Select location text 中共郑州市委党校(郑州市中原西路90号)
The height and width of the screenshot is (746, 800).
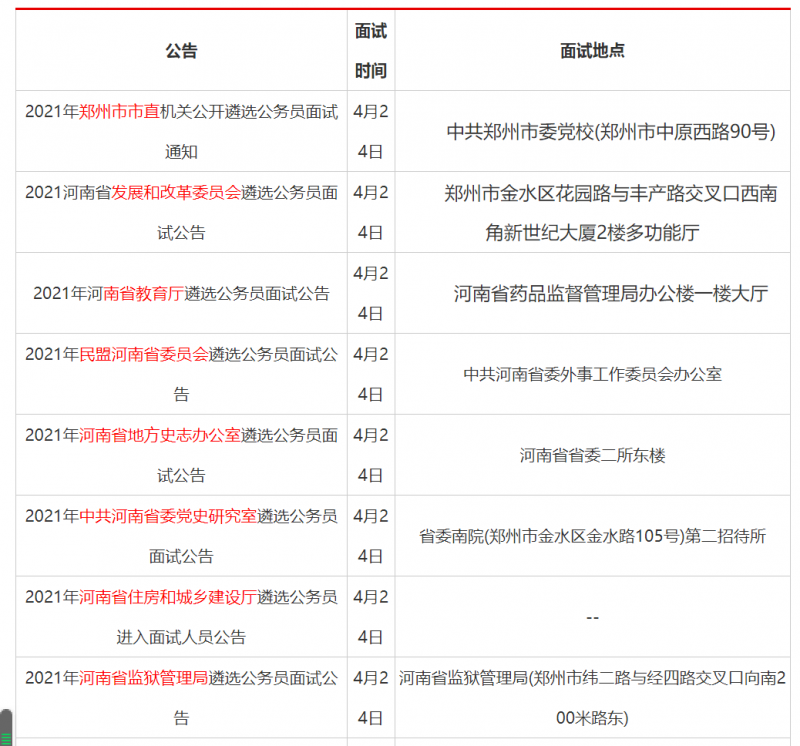click(x=611, y=132)
